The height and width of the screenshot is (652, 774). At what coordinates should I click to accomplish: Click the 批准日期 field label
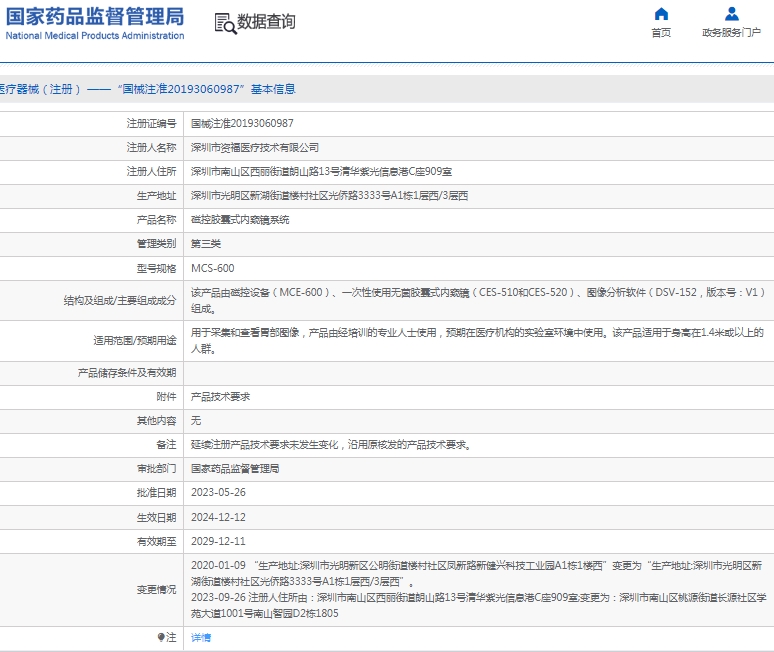pyautogui.click(x=156, y=493)
